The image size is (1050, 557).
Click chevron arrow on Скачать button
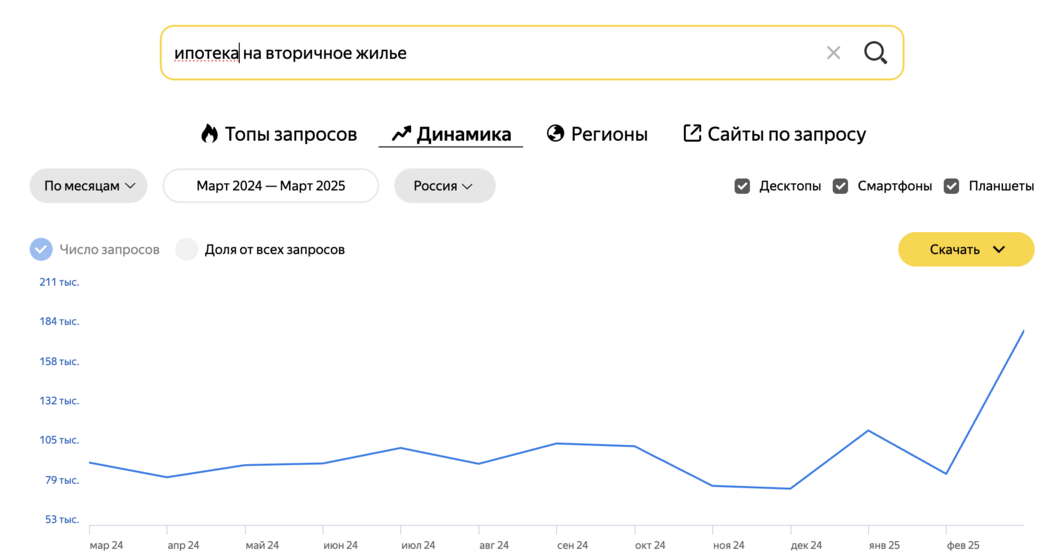coord(998,250)
